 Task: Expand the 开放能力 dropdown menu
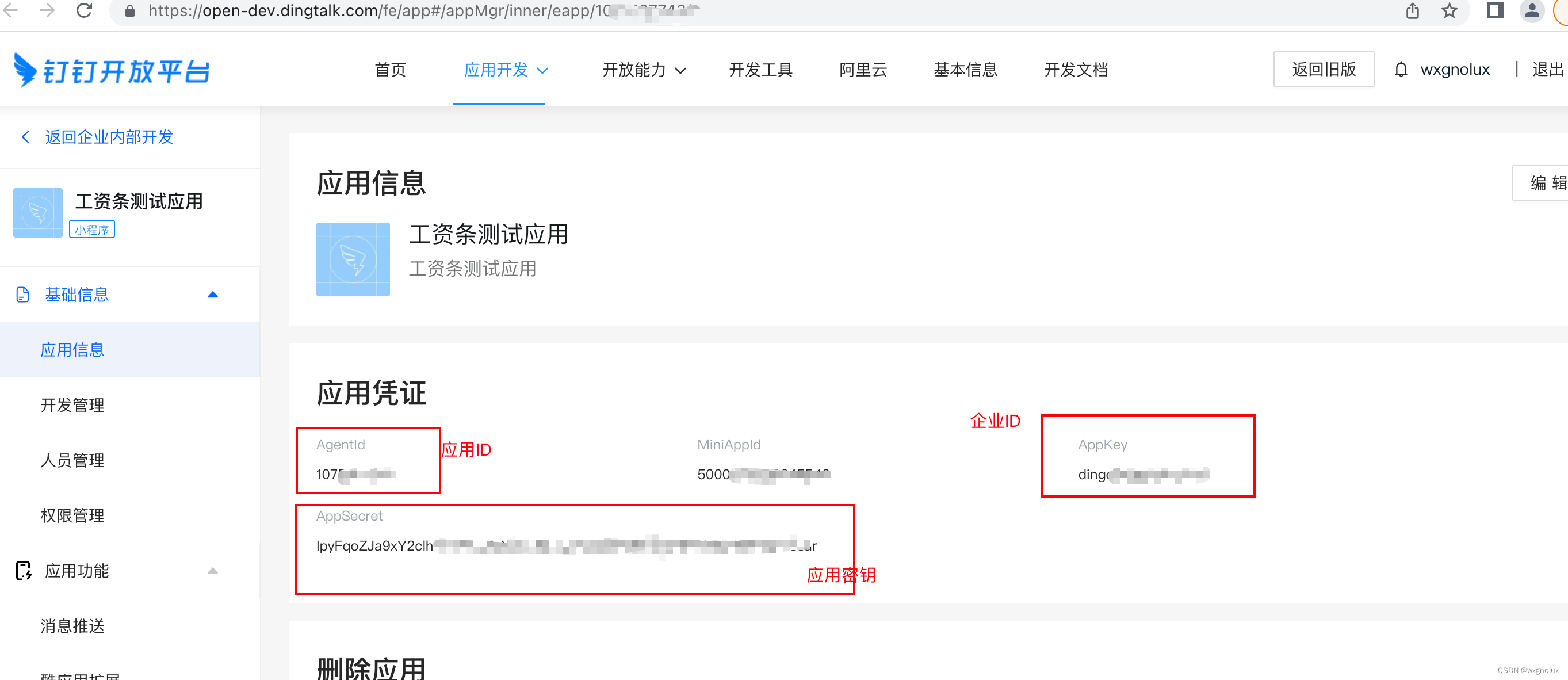point(644,70)
